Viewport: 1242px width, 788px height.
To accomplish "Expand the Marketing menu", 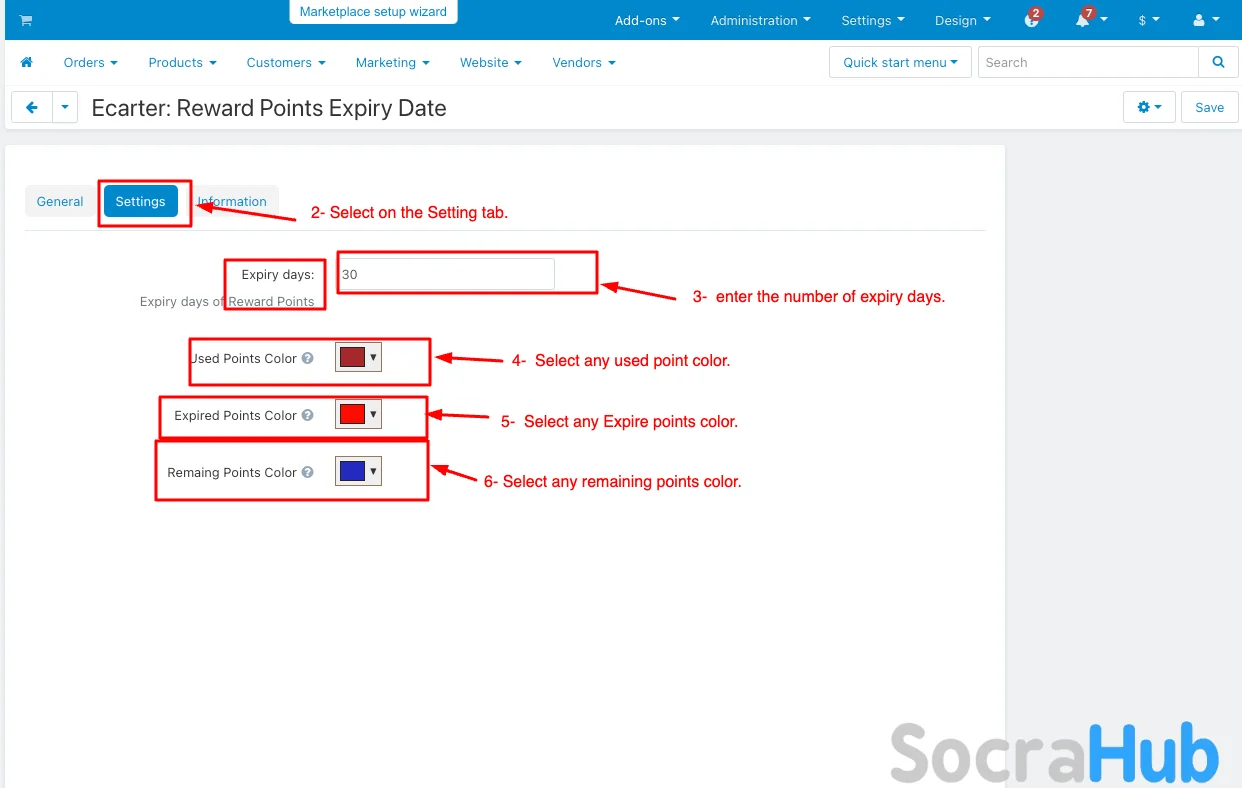I will pos(392,62).
